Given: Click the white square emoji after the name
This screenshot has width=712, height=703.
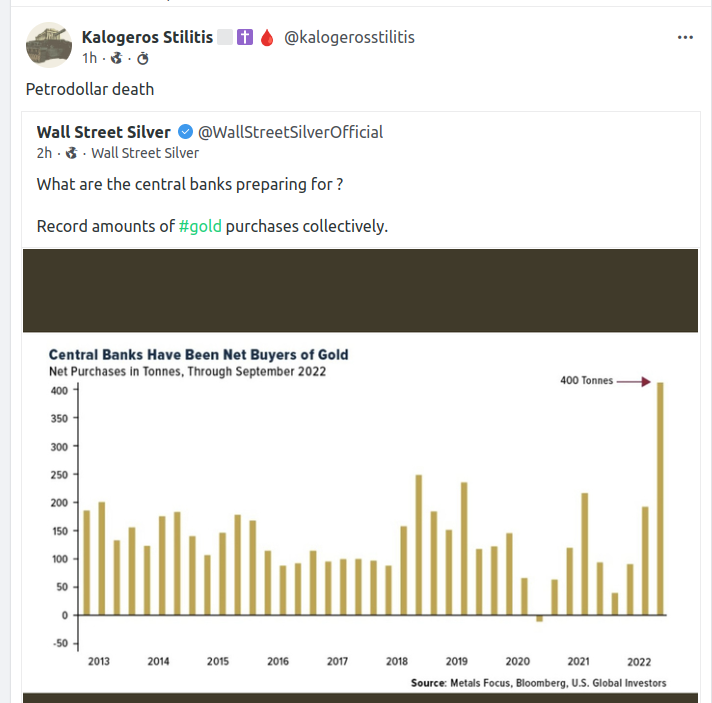Looking at the screenshot, I should coord(225,37).
